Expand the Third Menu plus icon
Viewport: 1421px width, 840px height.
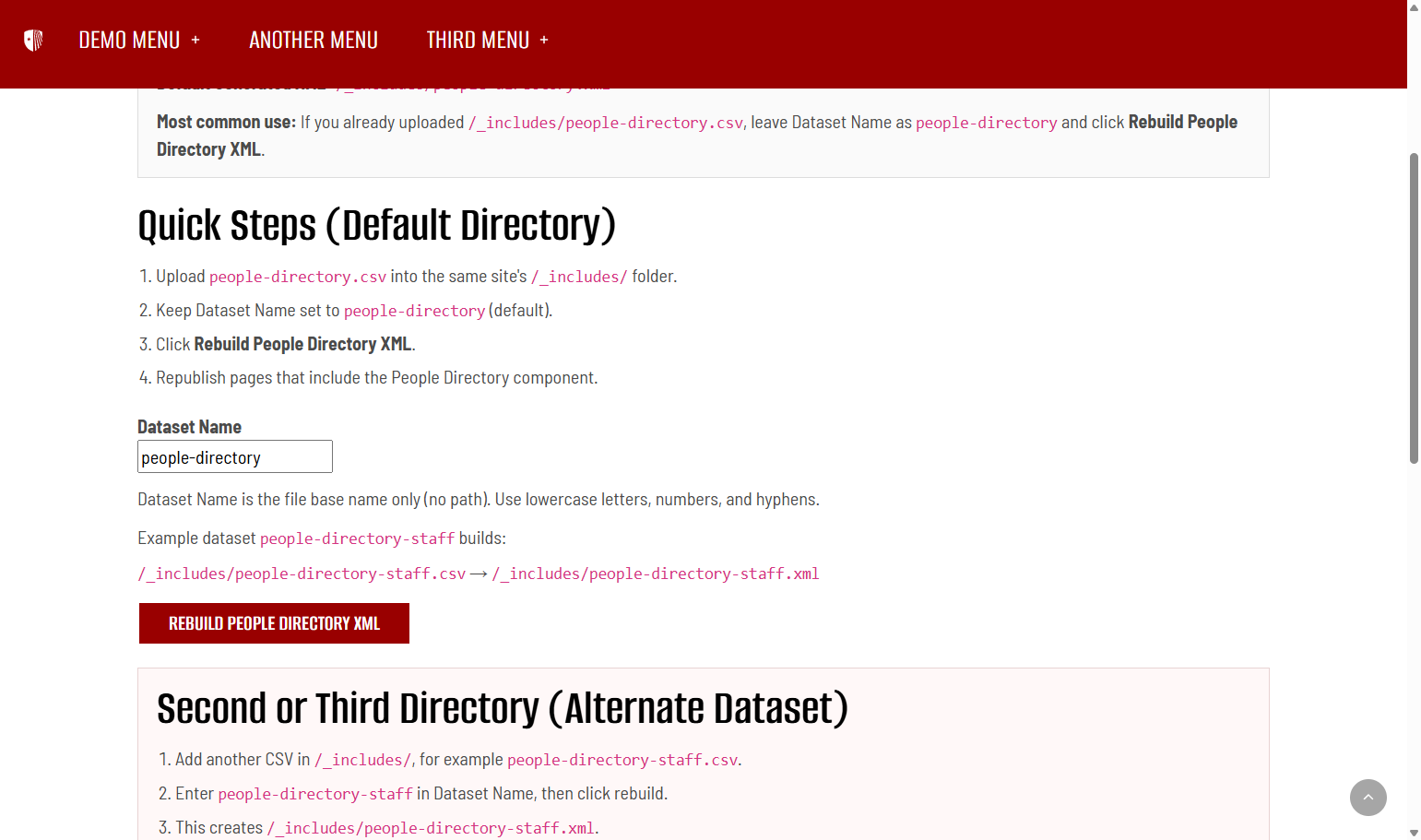pos(544,41)
